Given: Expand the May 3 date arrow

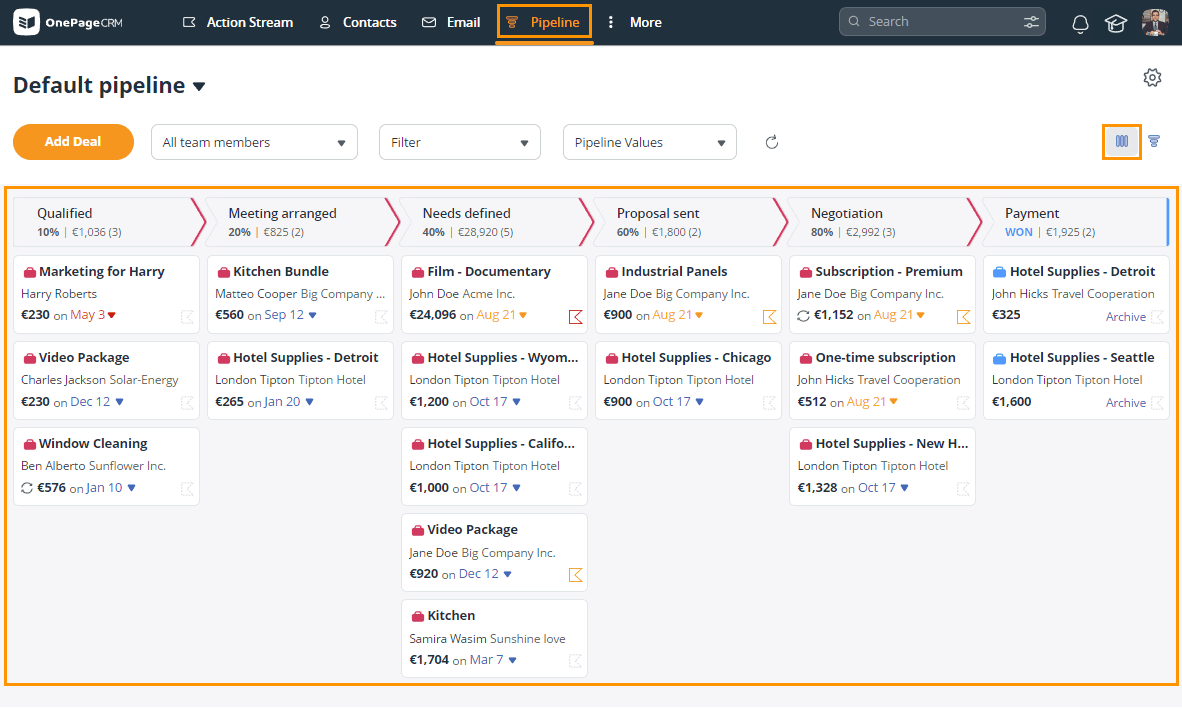Looking at the screenshot, I should pos(112,315).
